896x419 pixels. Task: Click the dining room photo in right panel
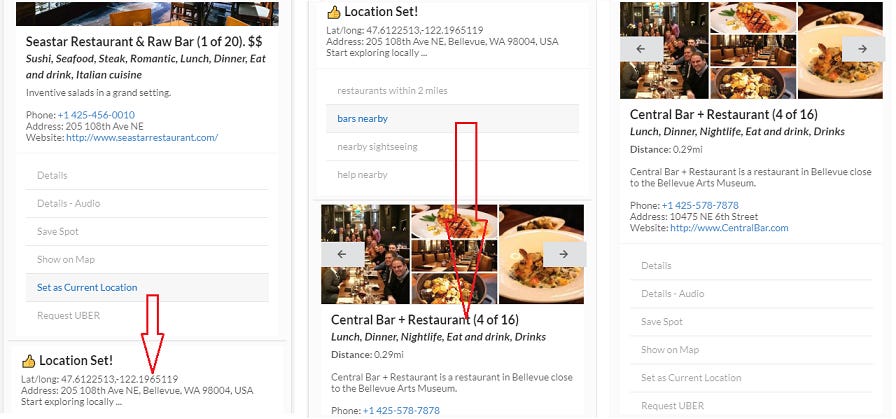point(753,50)
